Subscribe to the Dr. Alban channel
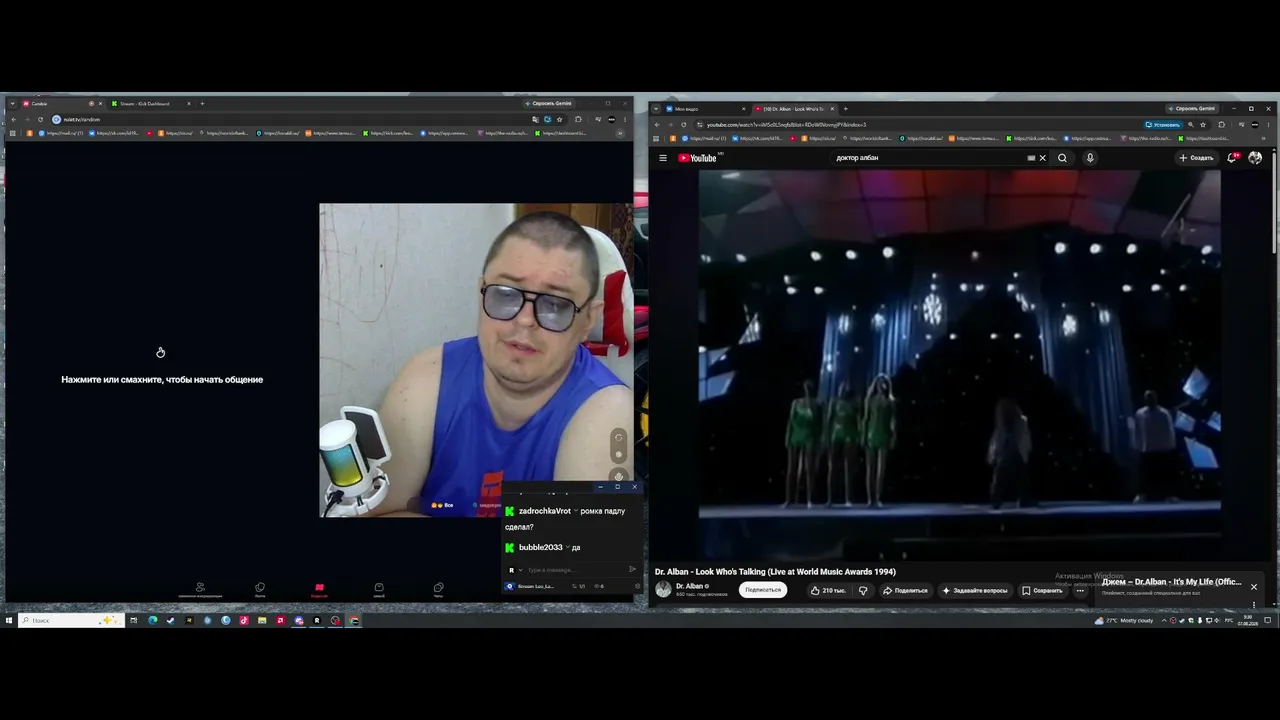 click(763, 590)
